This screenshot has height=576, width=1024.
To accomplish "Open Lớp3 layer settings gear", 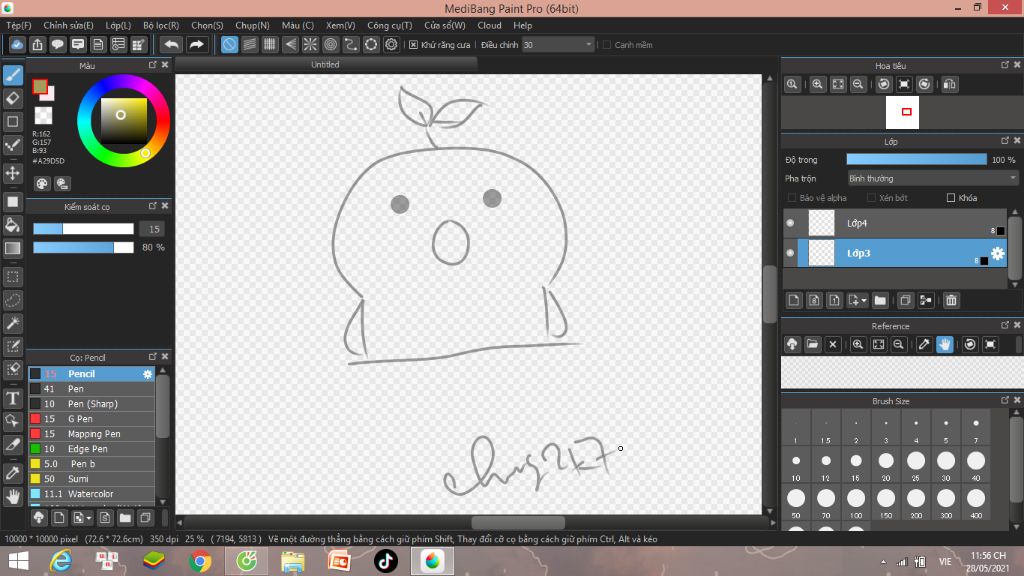I will point(997,253).
